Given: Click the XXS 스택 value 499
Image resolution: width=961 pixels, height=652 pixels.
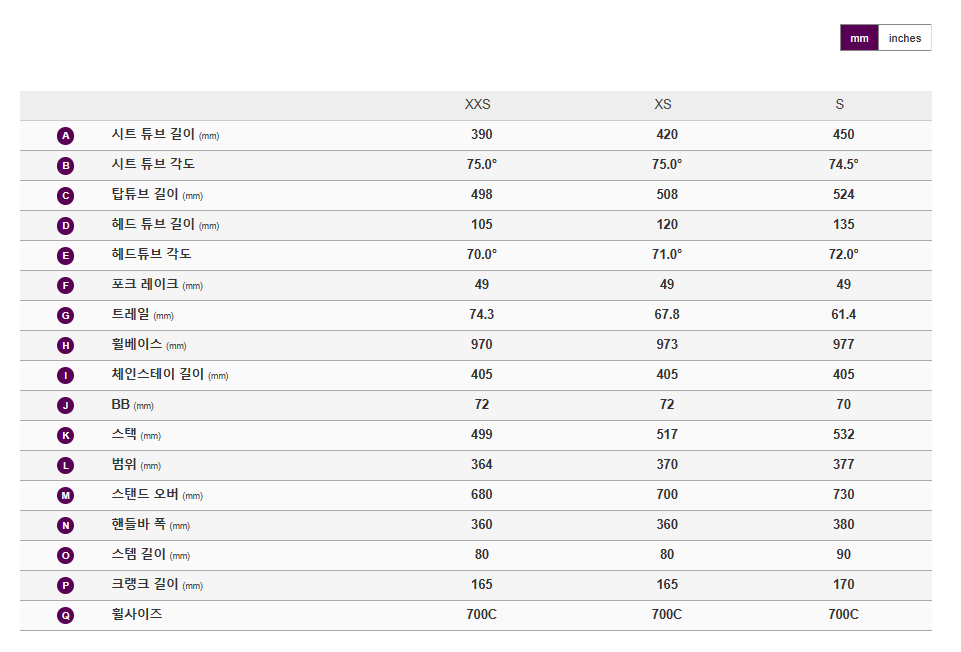Looking at the screenshot, I should [x=482, y=435].
